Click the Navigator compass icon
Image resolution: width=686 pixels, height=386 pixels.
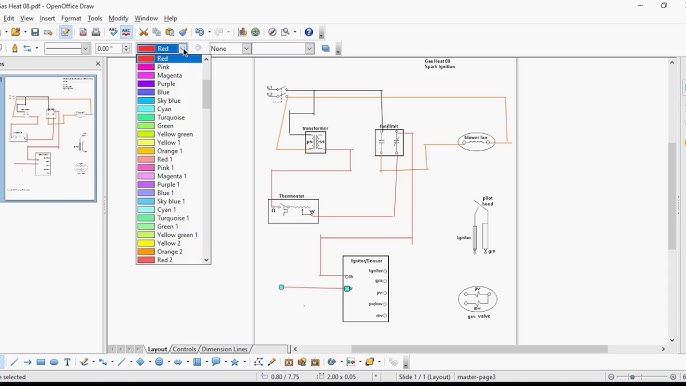272,32
